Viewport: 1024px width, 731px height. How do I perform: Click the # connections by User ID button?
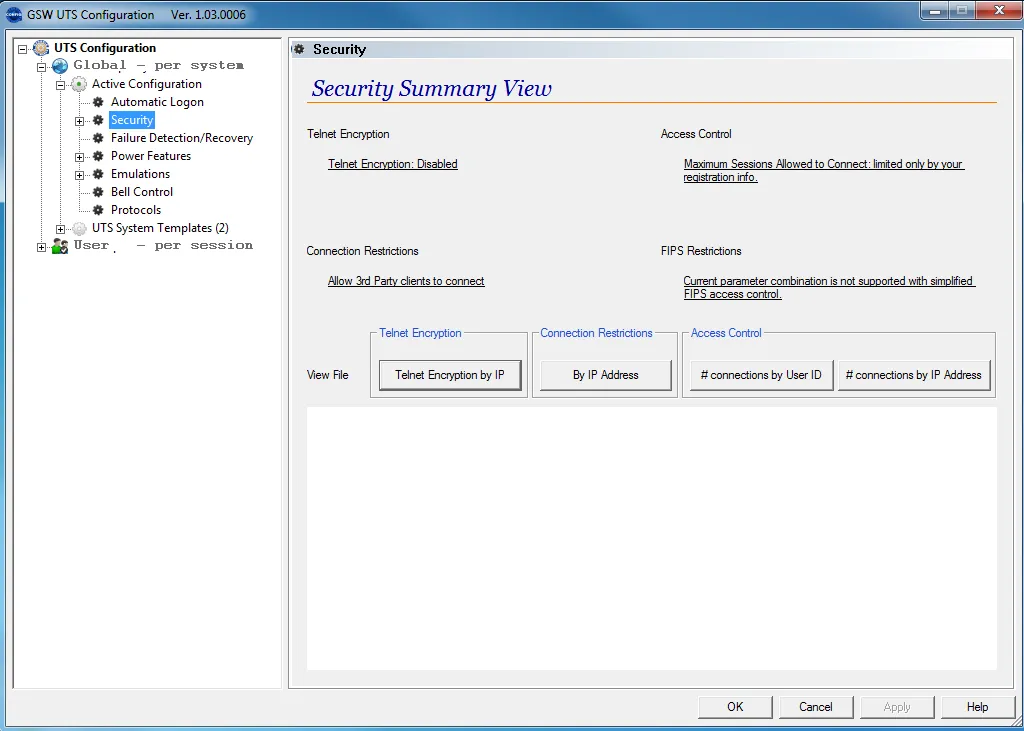click(761, 375)
